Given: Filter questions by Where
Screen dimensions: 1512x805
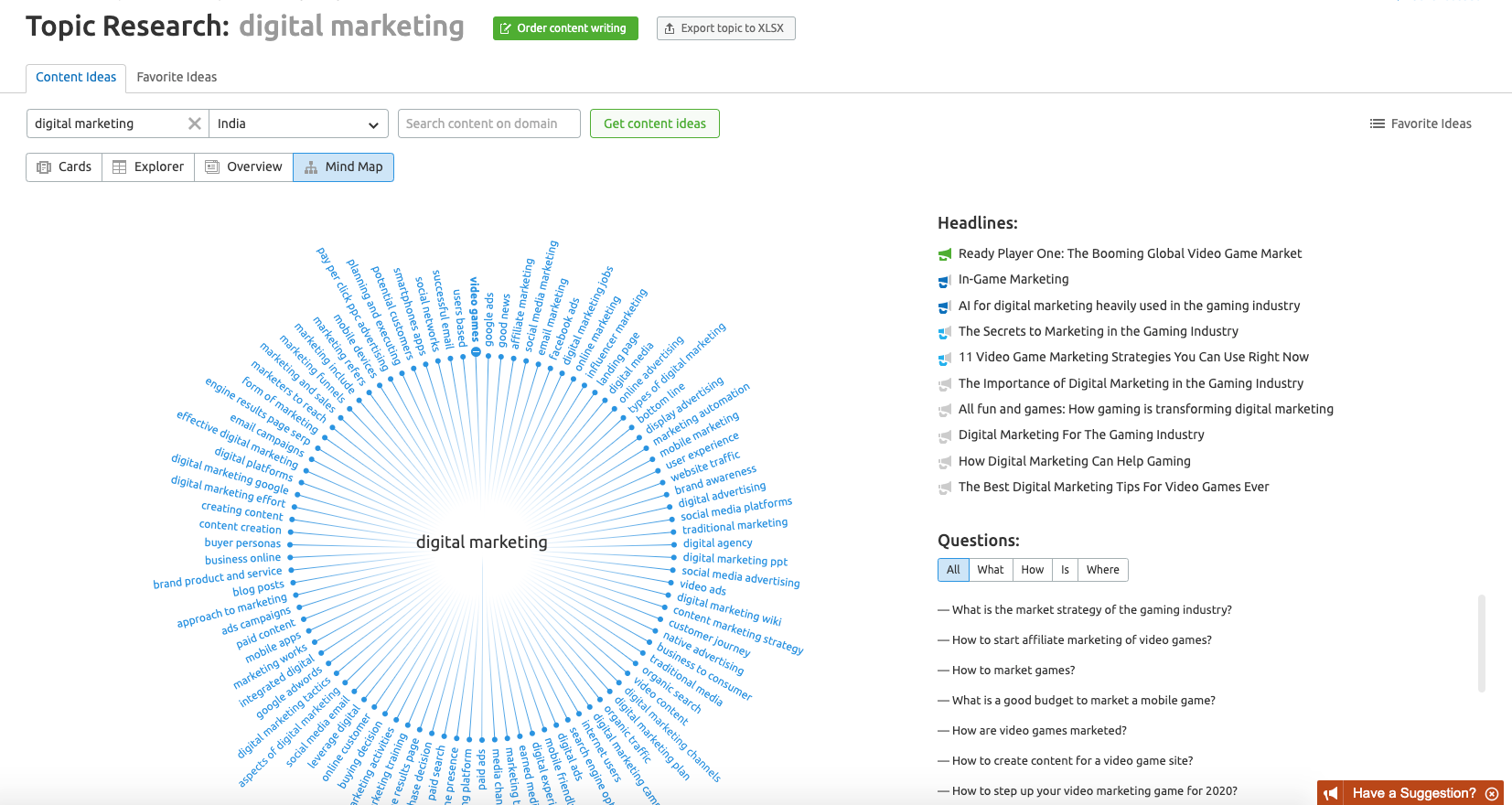Looking at the screenshot, I should tap(1103, 570).
